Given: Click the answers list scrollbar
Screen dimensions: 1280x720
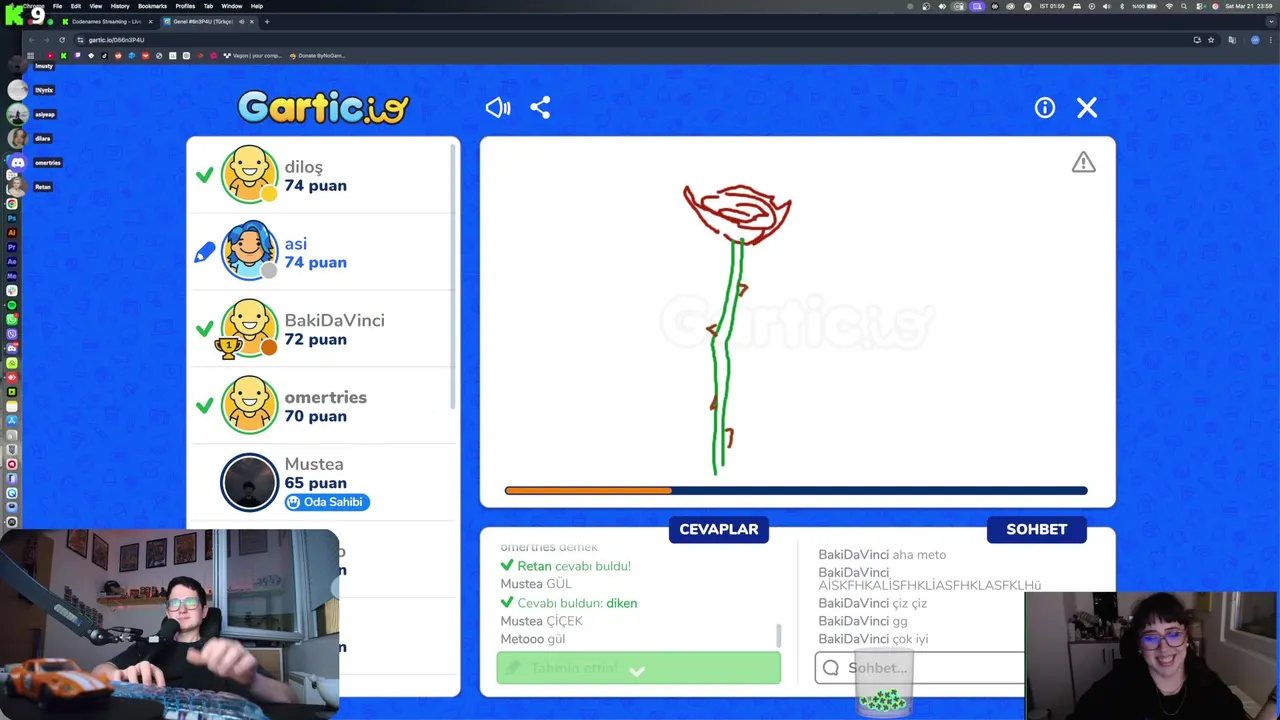Looking at the screenshot, I should tap(779, 636).
